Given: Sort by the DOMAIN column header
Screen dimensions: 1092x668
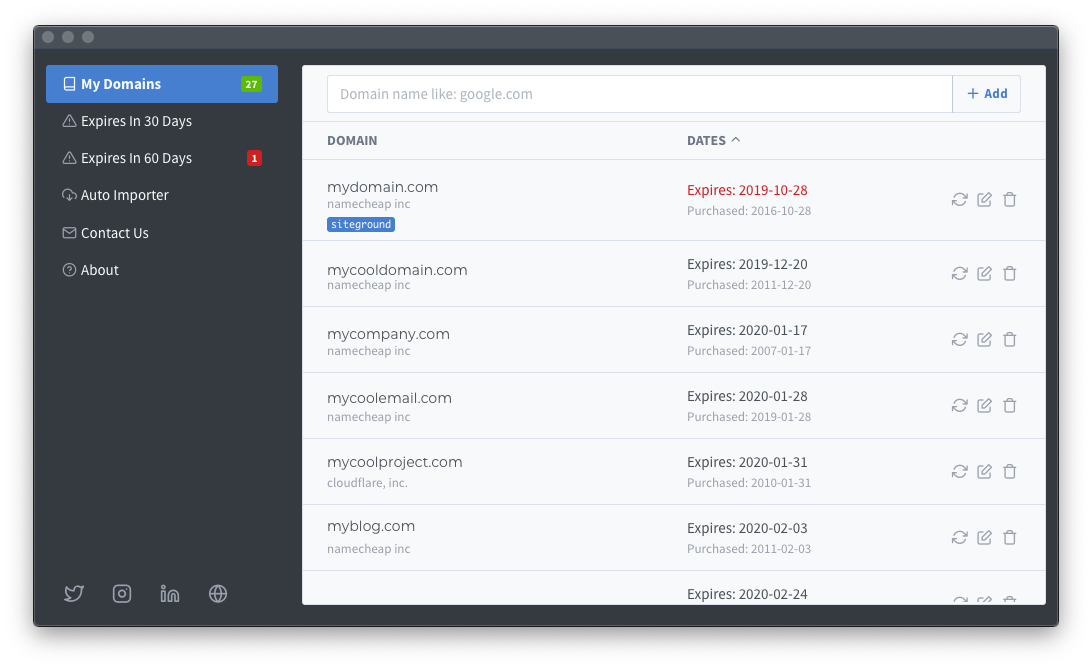Looking at the screenshot, I should pos(352,141).
